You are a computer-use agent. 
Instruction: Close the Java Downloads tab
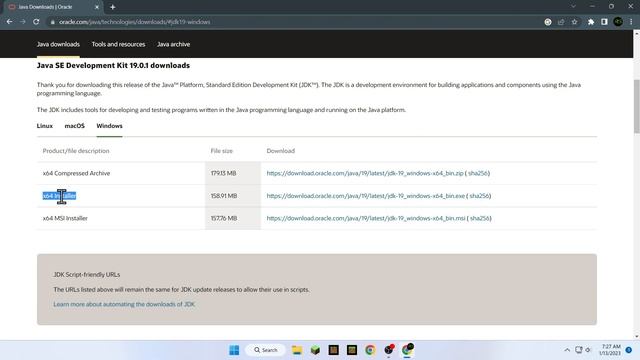point(97,7)
